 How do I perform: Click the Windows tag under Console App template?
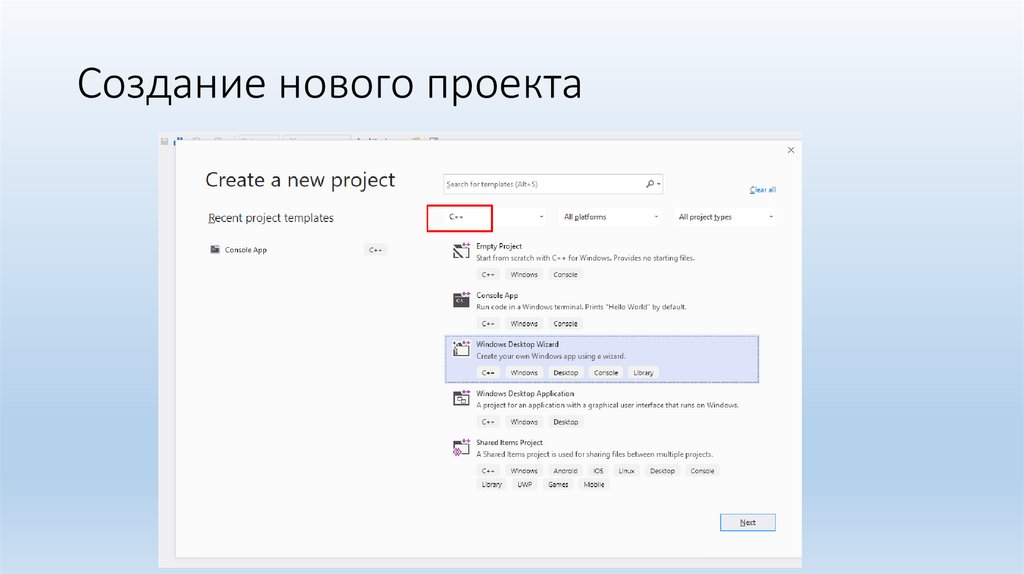click(x=524, y=324)
